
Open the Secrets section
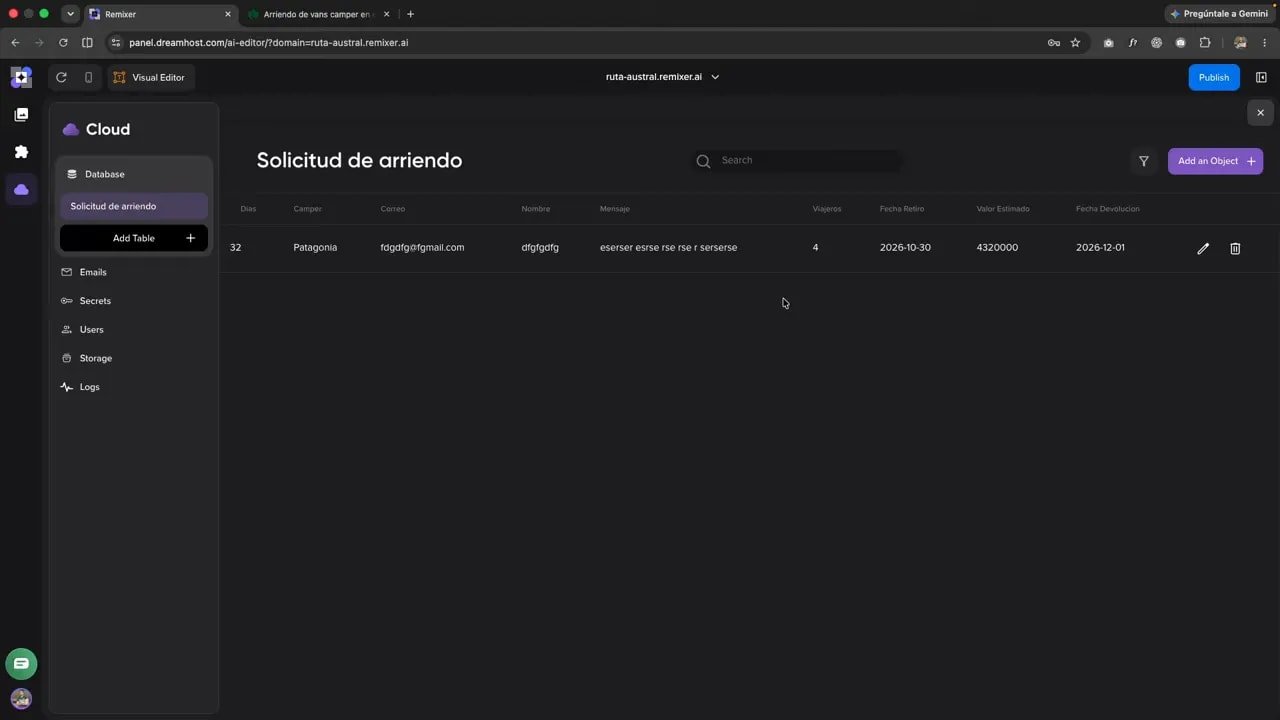94,301
